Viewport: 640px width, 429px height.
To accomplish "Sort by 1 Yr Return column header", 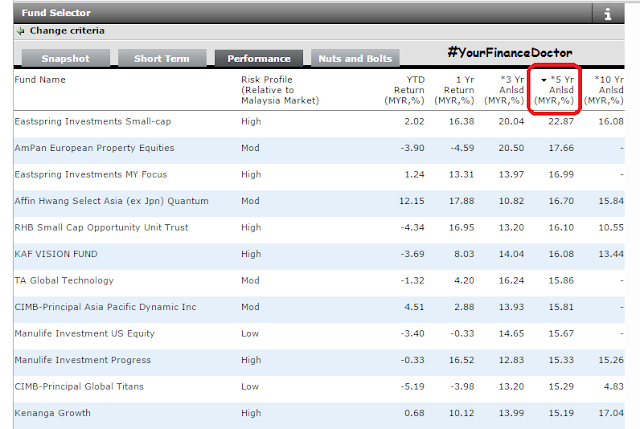I will pos(454,90).
